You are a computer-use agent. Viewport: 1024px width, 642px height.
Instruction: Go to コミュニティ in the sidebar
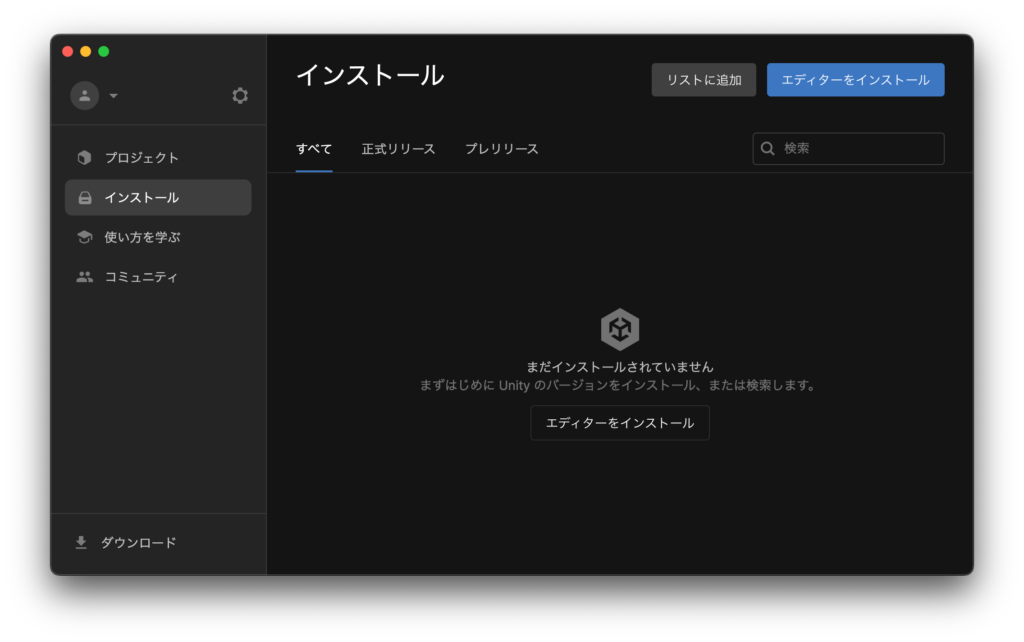158,277
